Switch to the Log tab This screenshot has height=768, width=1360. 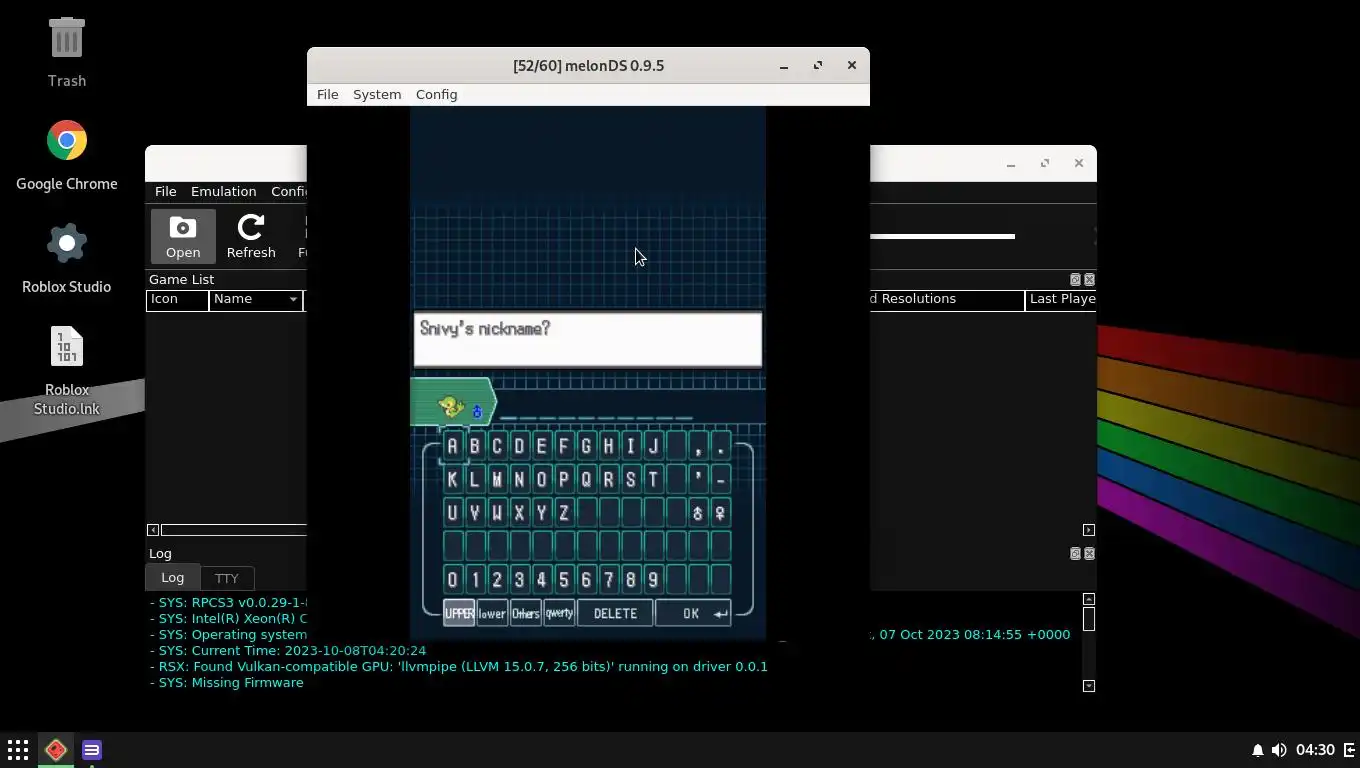point(173,577)
